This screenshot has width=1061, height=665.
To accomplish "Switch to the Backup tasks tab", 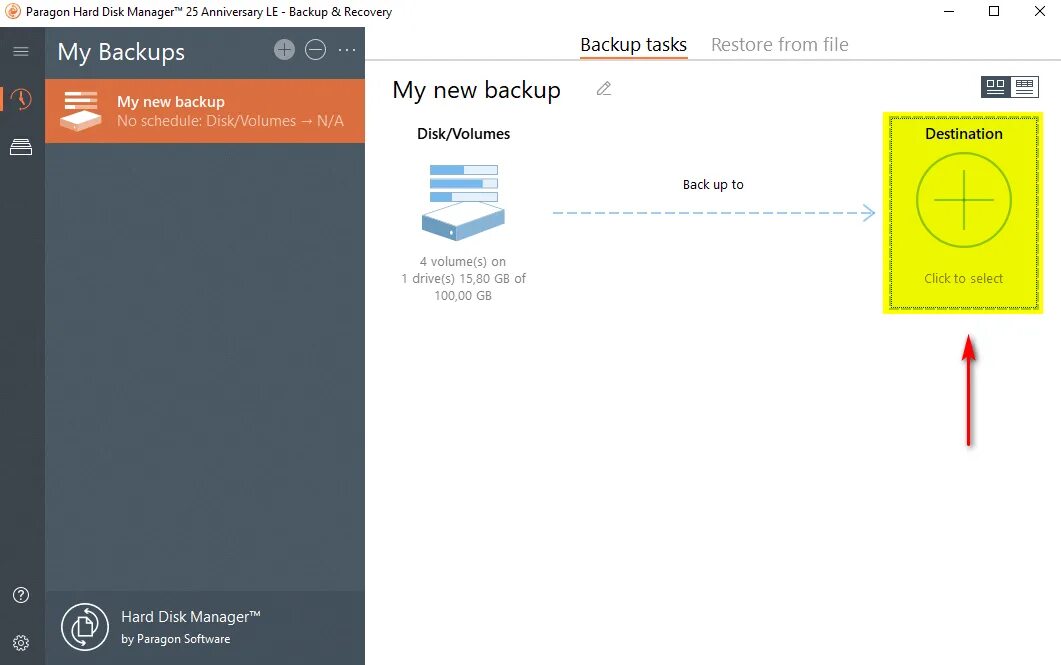I will (633, 45).
